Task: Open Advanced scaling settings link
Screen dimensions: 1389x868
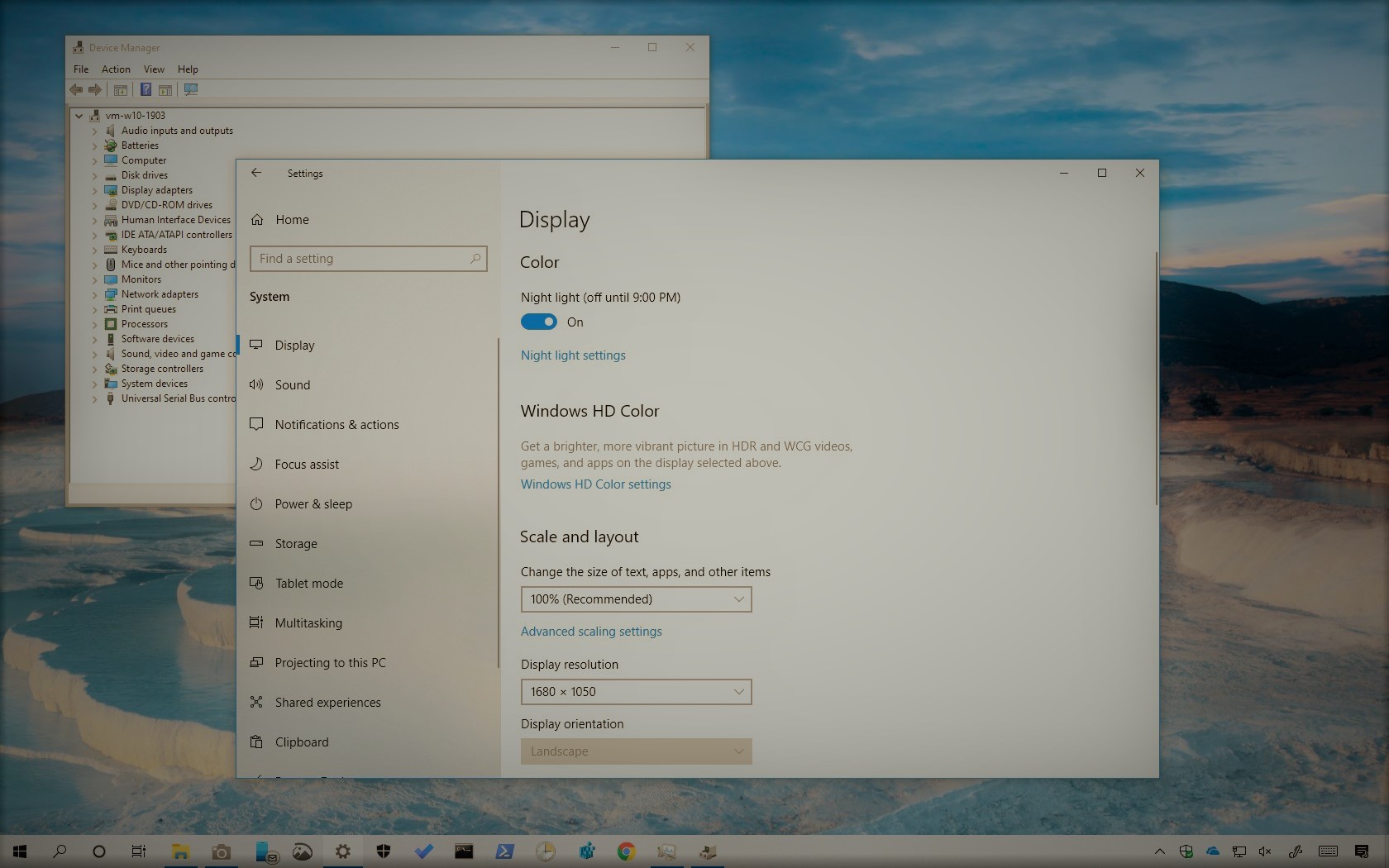Action: click(591, 632)
